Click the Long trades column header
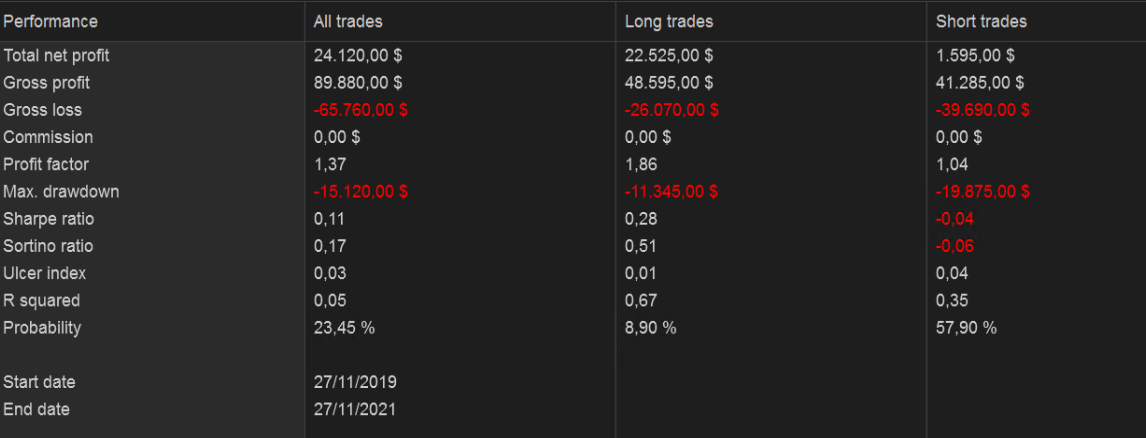 669,21
